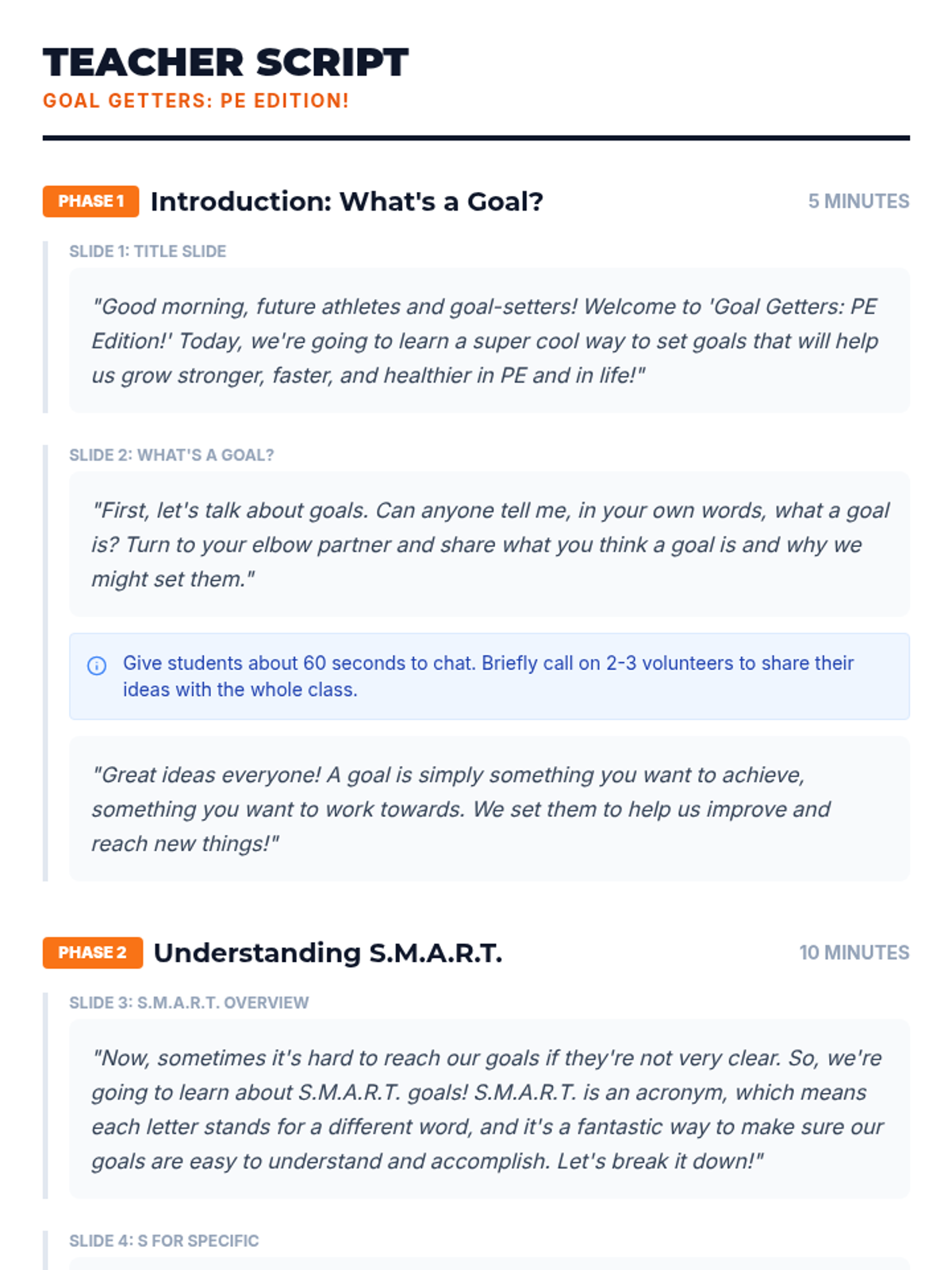
Task: Click the Good morning, future athletes script box
Action: (x=489, y=341)
